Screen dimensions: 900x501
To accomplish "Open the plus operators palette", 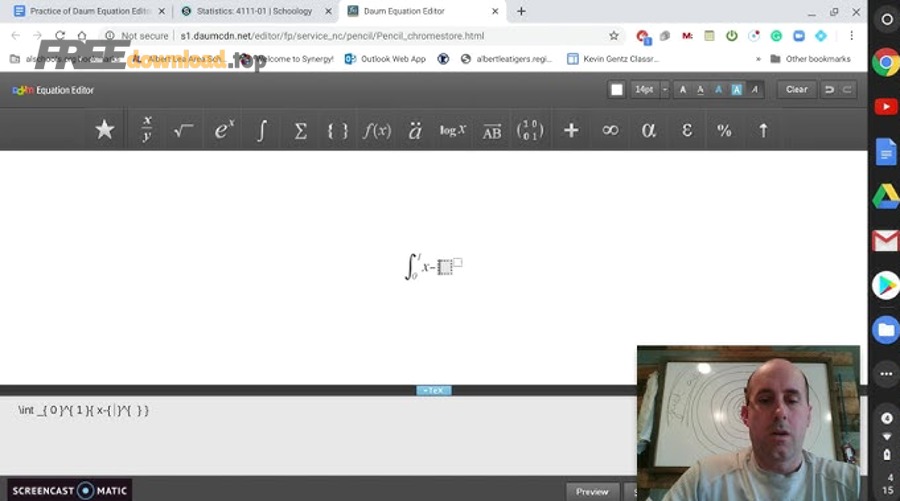I will coord(571,130).
